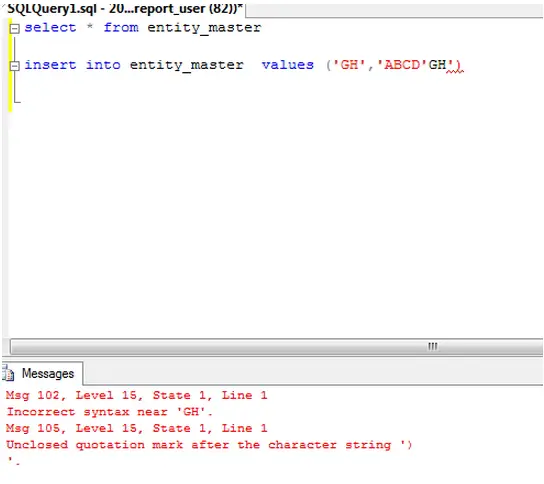
Task: Collapse the insert statement outline box
Action: (x=15, y=66)
